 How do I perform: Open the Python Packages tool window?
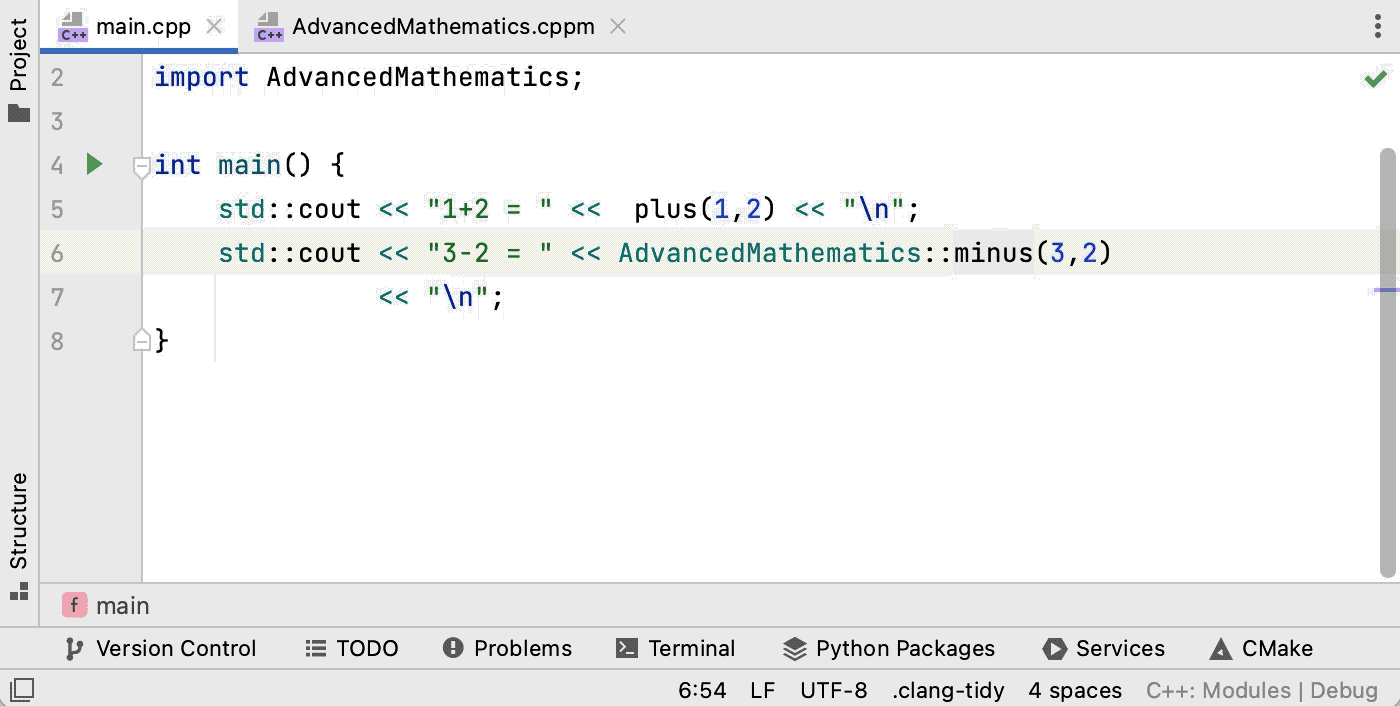click(x=888, y=648)
